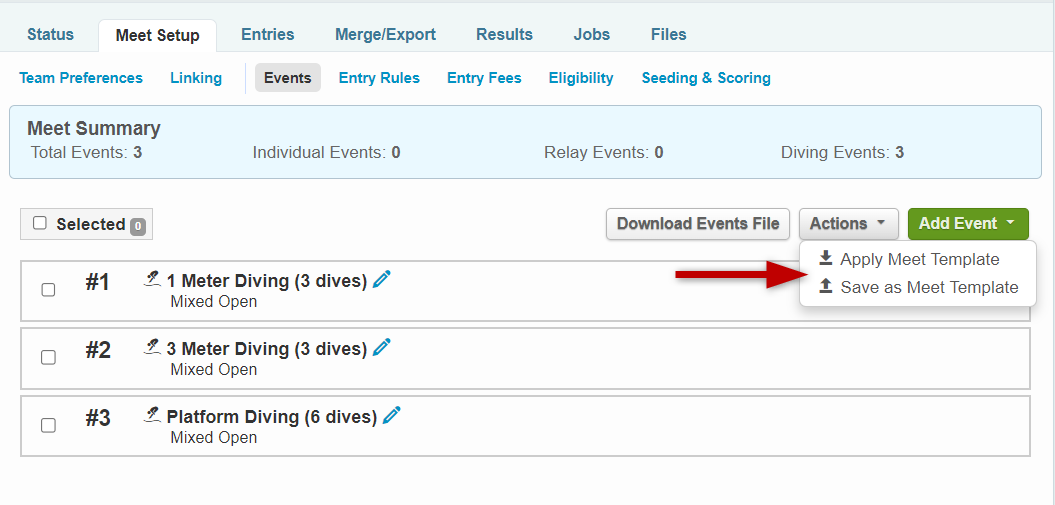Expand the Add Event dropdown
The width and height of the screenshot is (1055, 505).
click(967, 224)
